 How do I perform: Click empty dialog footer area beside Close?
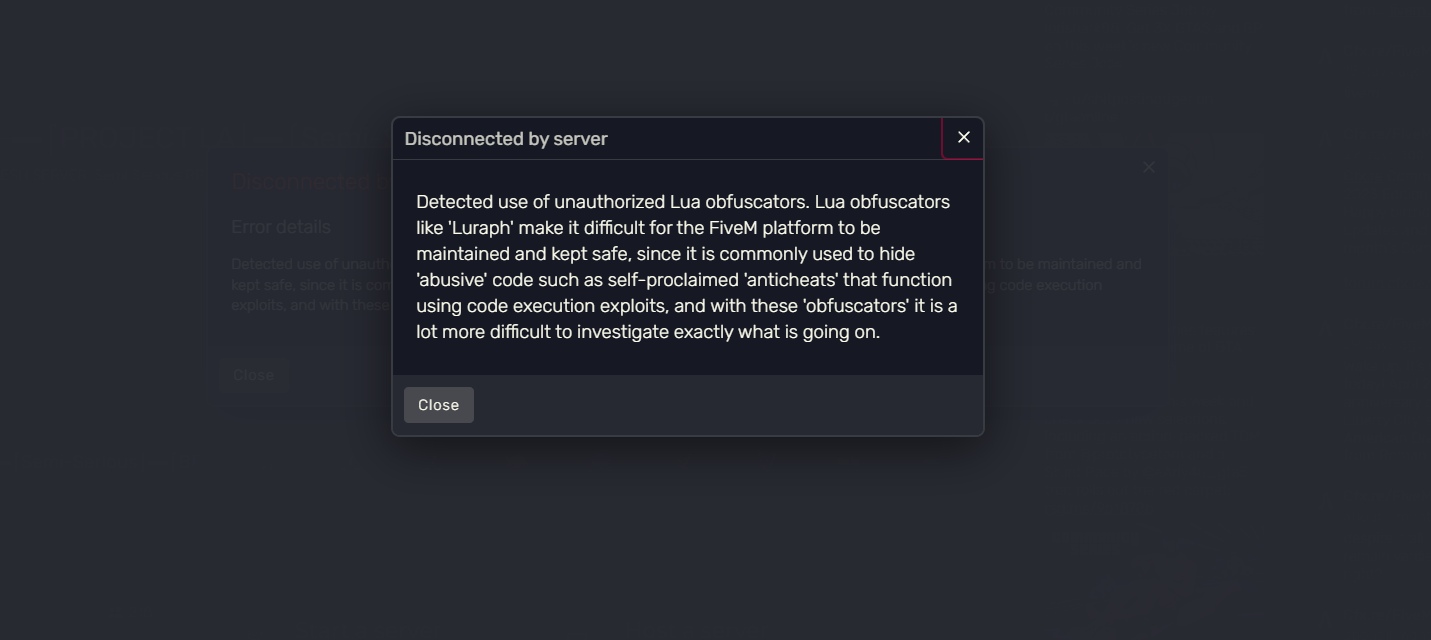(x=720, y=405)
